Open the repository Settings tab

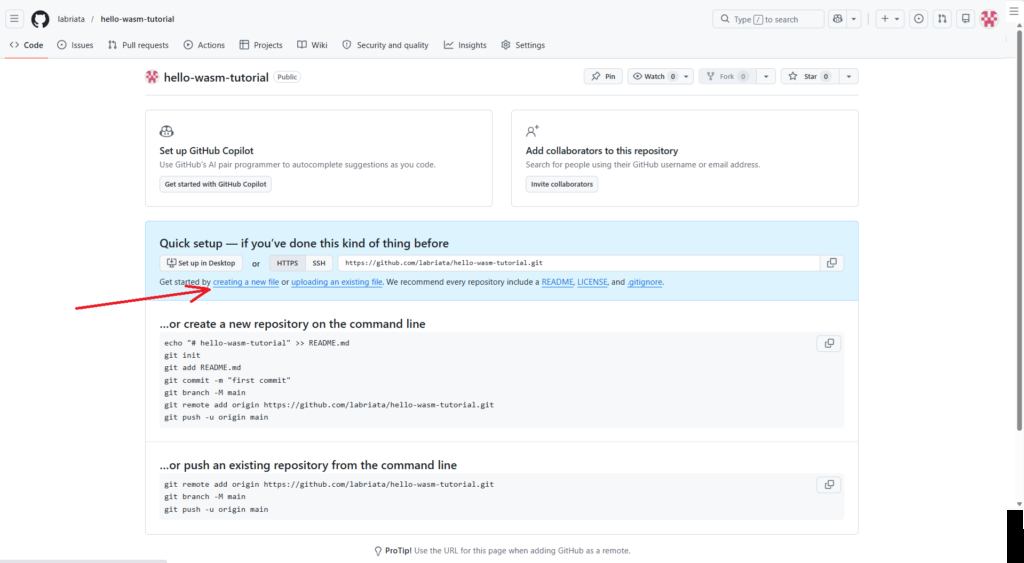point(522,45)
